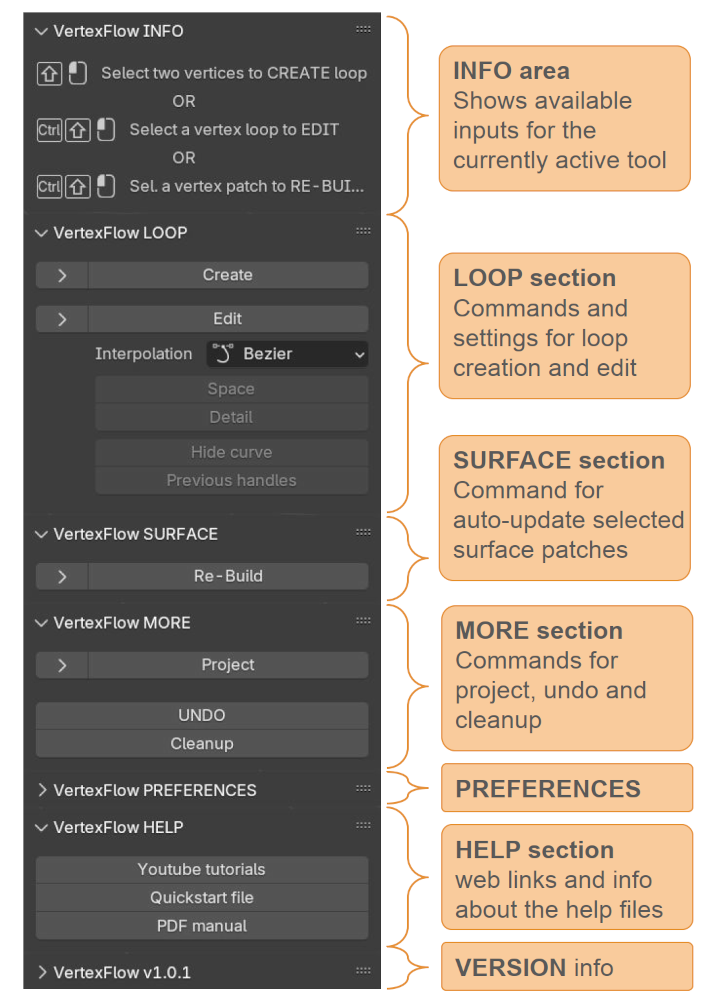Image resolution: width=709 pixels, height=1000 pixels.
Task: Expand the Edit options arrow
Action: (x=62, y=319)
